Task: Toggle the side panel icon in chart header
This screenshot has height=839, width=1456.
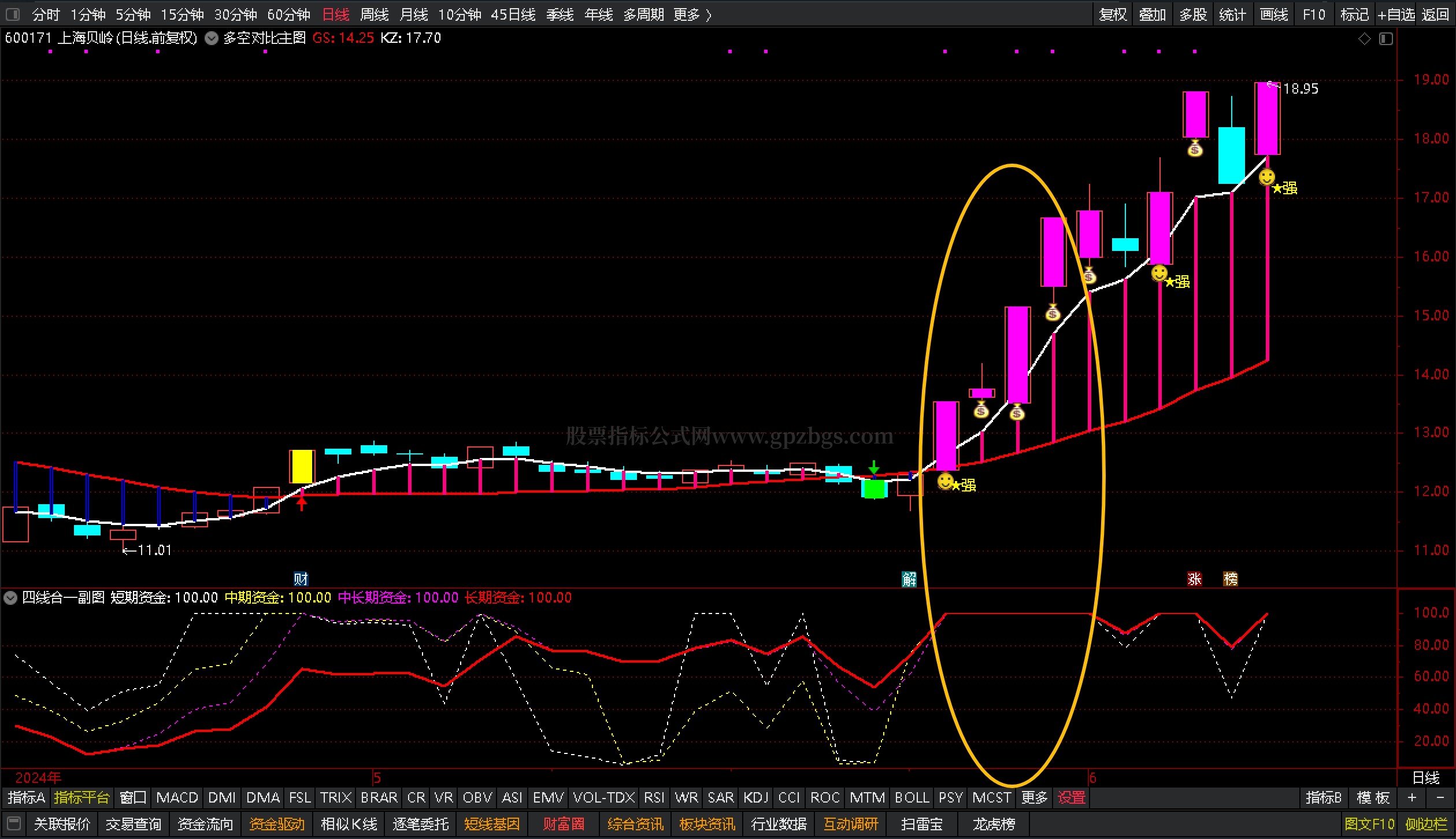Action: [1386, 39]
